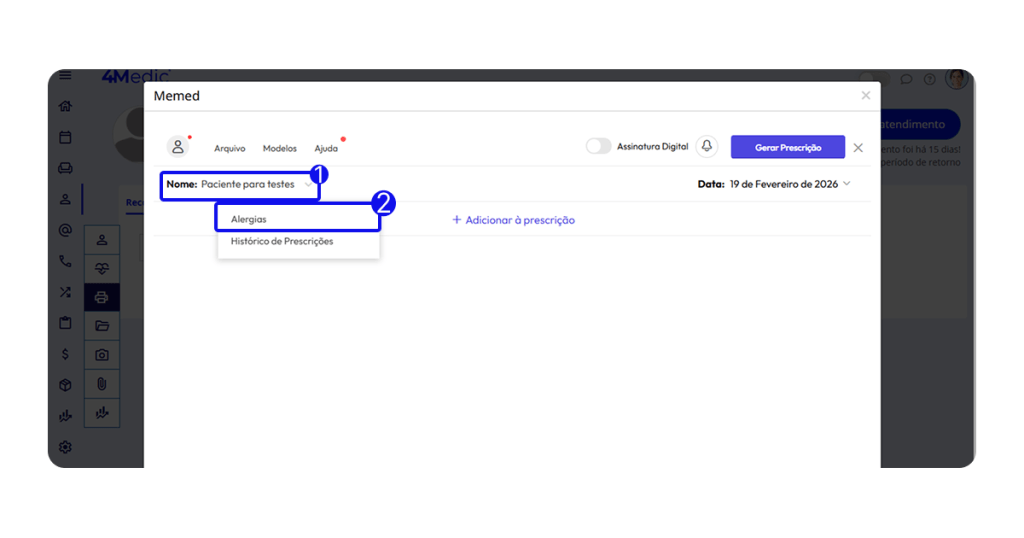Click the user profile icon in Memed toolbar

[178, 147]
